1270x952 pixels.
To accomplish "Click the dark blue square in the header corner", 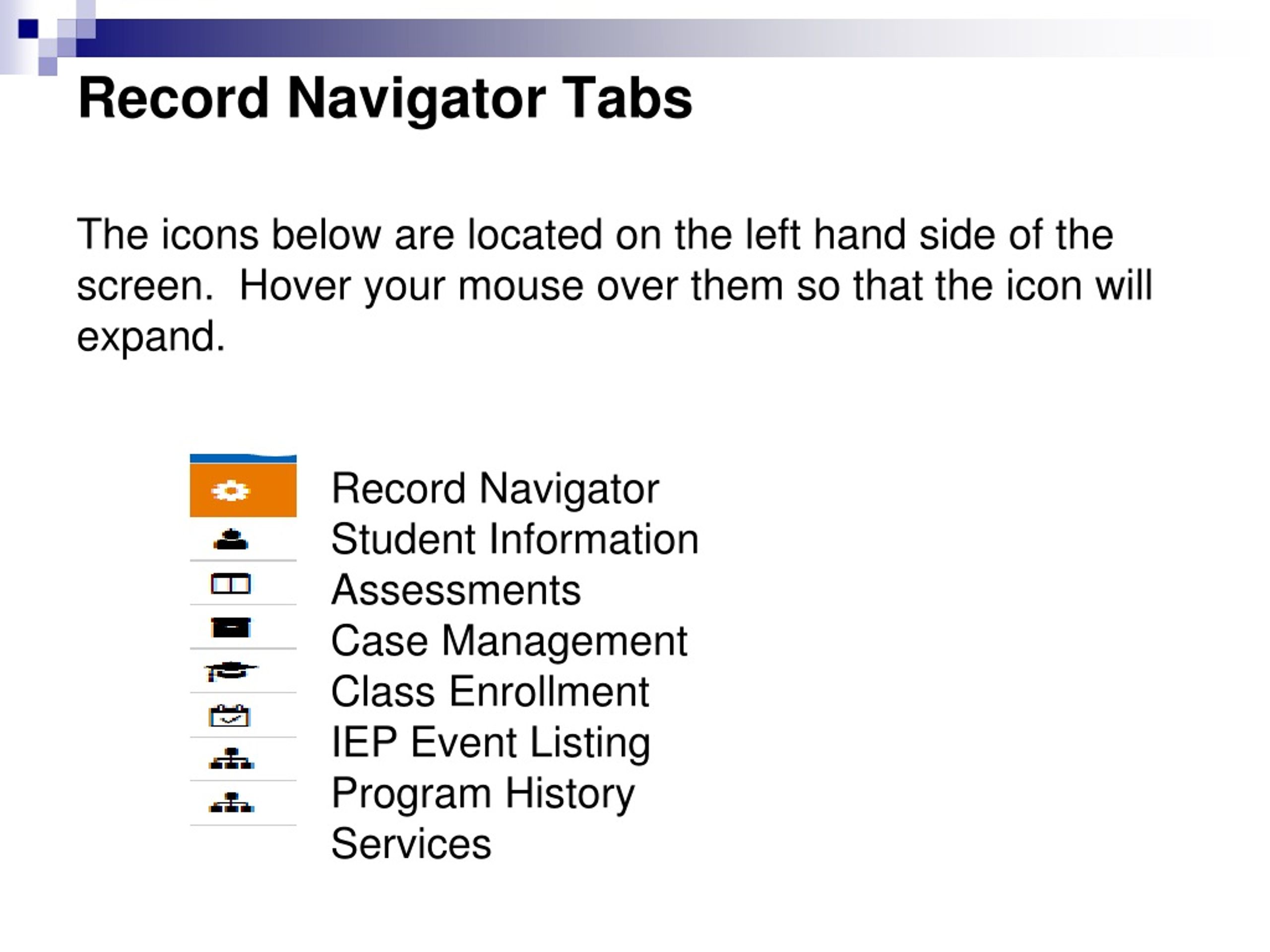I will pyautogui.click(x=28, y=29).
